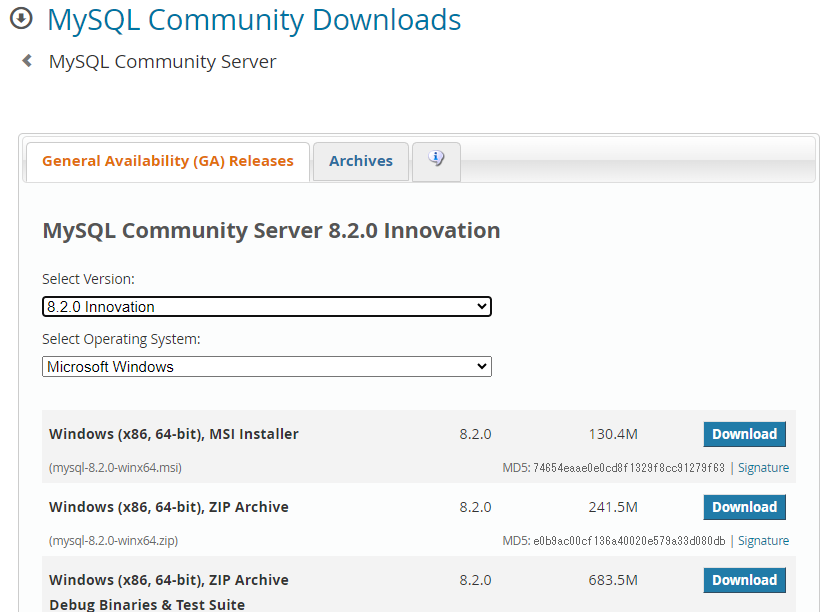This screenshot has width=824, height=612.
Task: Click the Debug Binaries & Test Suite label
Action: click(x=147, y=605)
